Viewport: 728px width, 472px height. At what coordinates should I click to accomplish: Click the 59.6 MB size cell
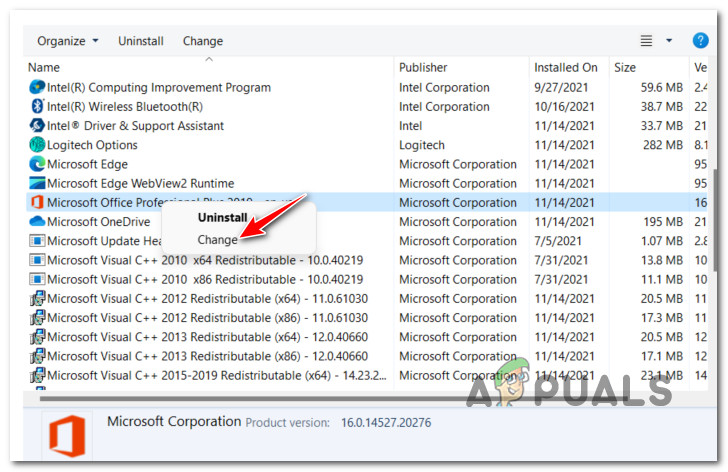[662, 87]
